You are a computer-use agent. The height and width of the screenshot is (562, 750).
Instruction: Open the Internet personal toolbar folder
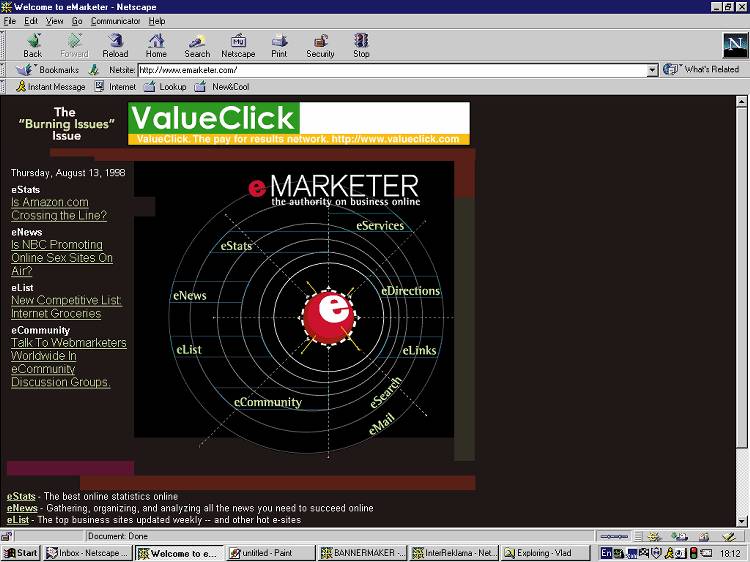(115, 87)
